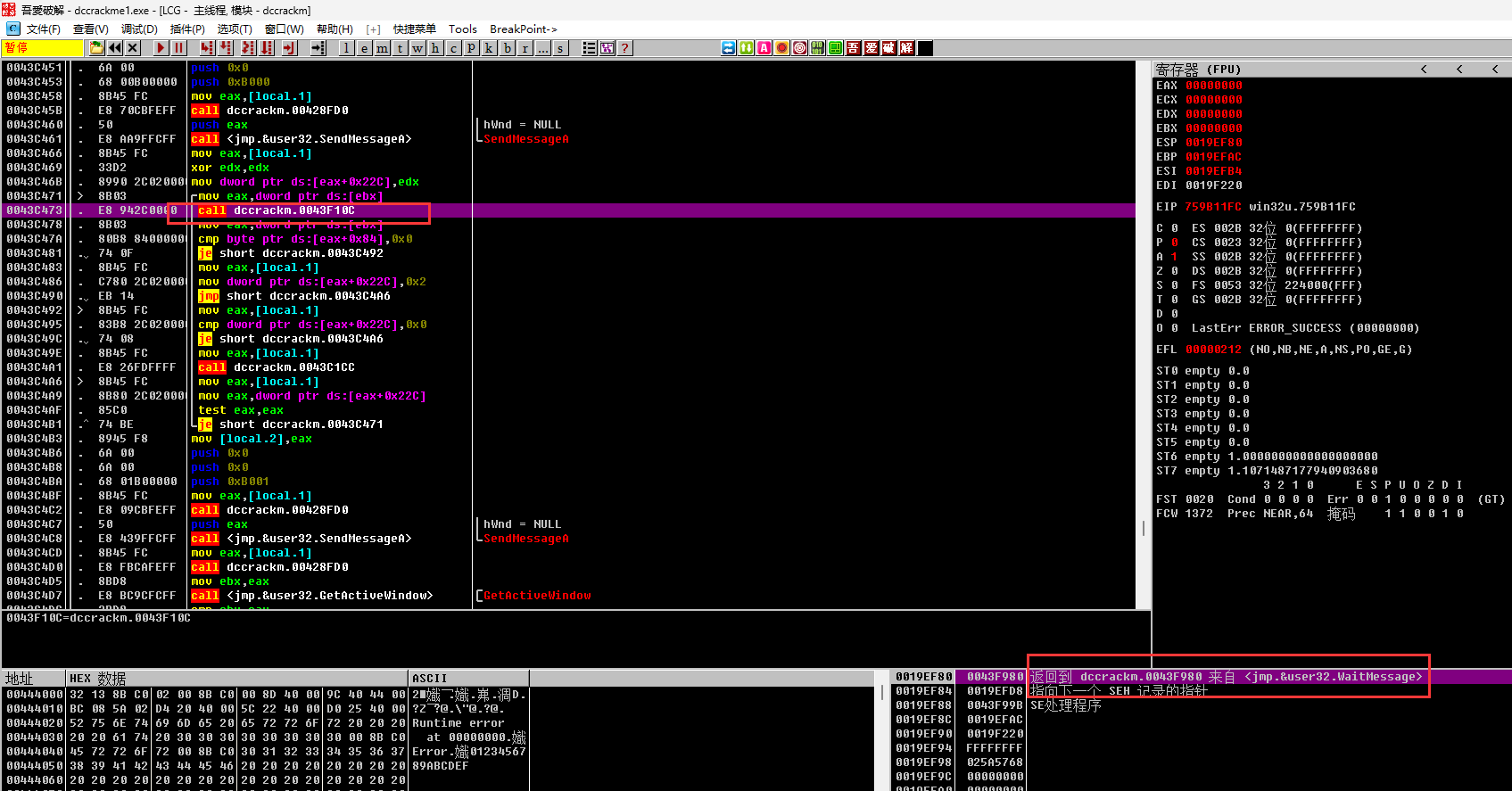Image resolution: width=1512 pixels, height=791 pixels.
Task: Click the Step Into toolbar icon
Action: pyautogui.click(x=207, y=48)
